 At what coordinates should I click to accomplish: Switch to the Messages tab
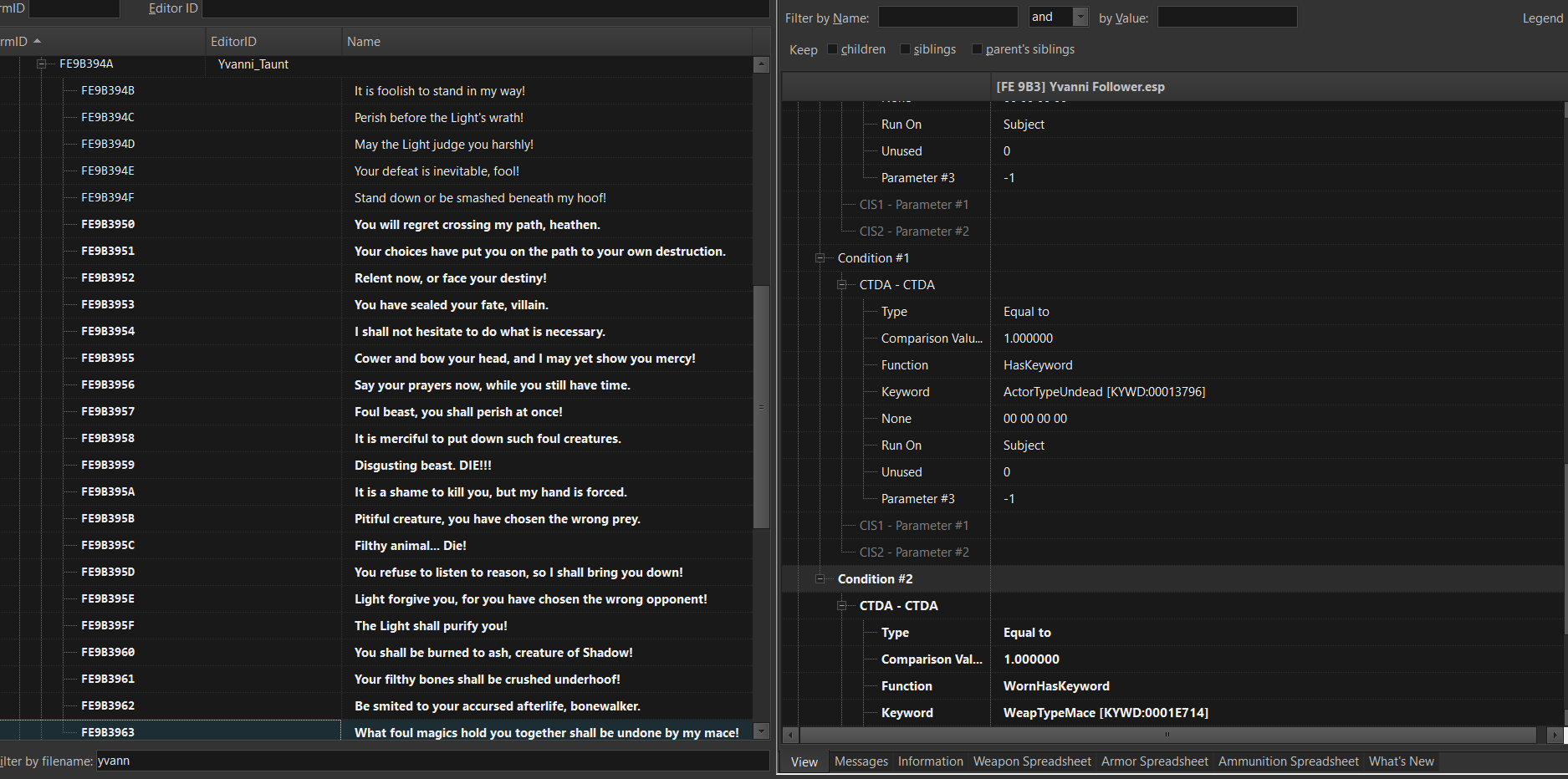861,761
